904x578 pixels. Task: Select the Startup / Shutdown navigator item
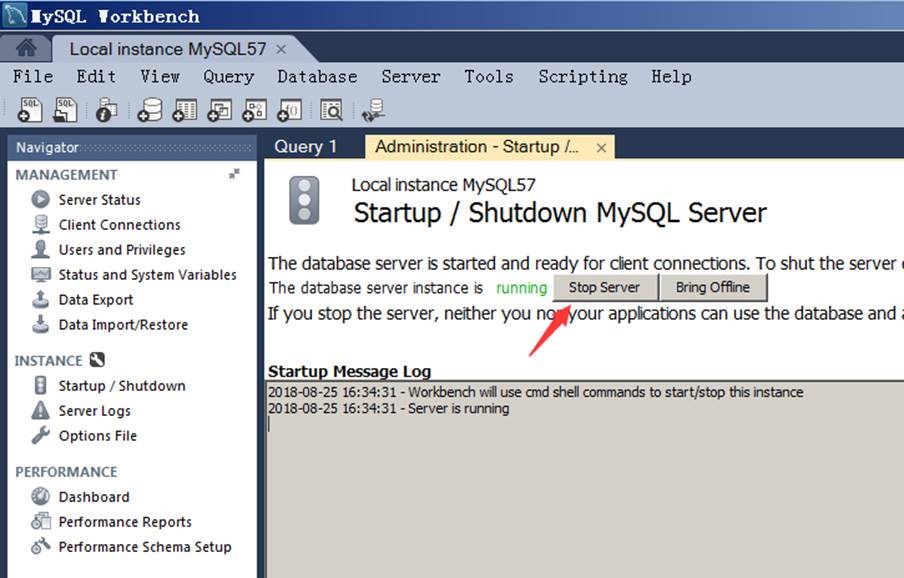point(122,386)
